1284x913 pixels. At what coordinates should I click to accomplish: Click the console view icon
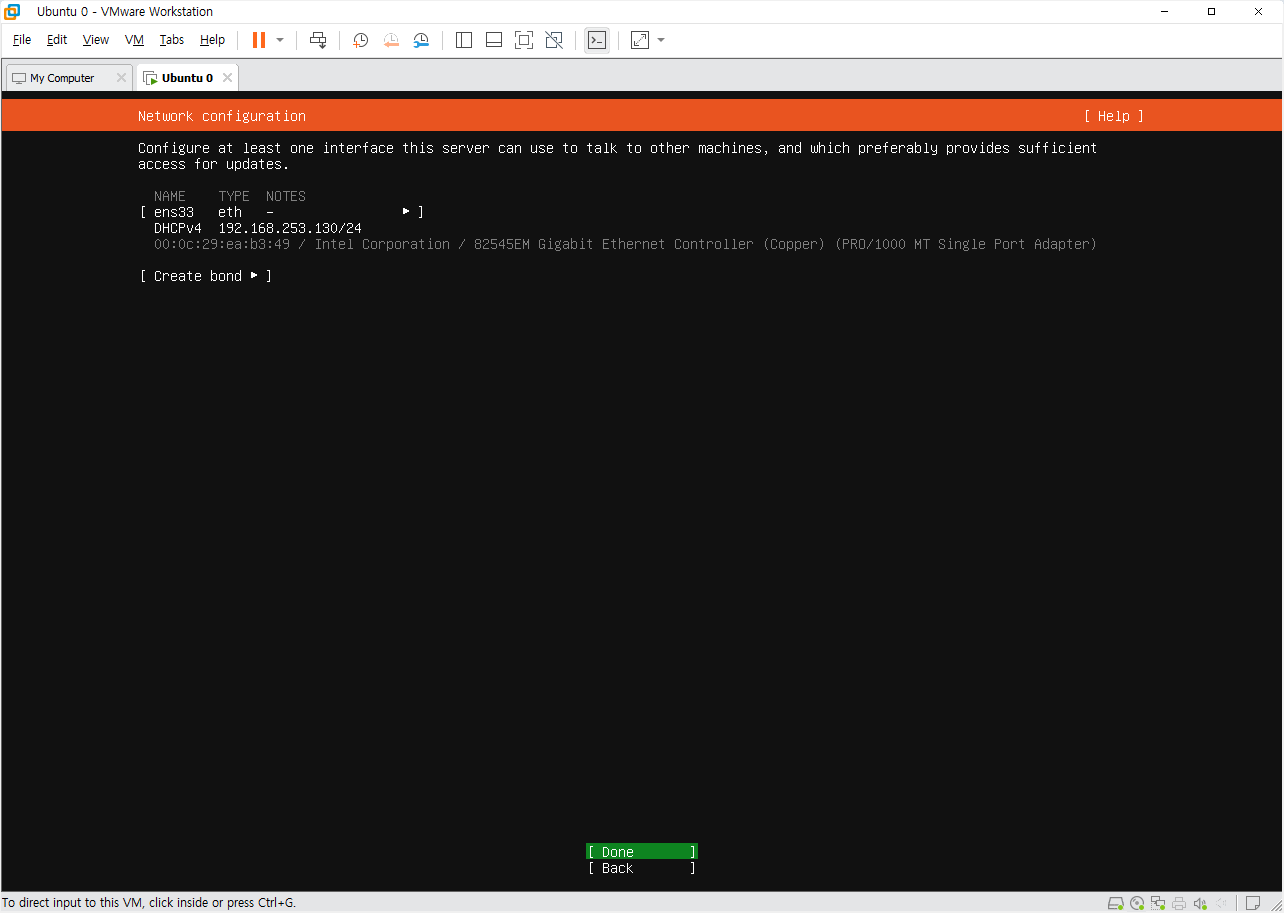(597, 40)
